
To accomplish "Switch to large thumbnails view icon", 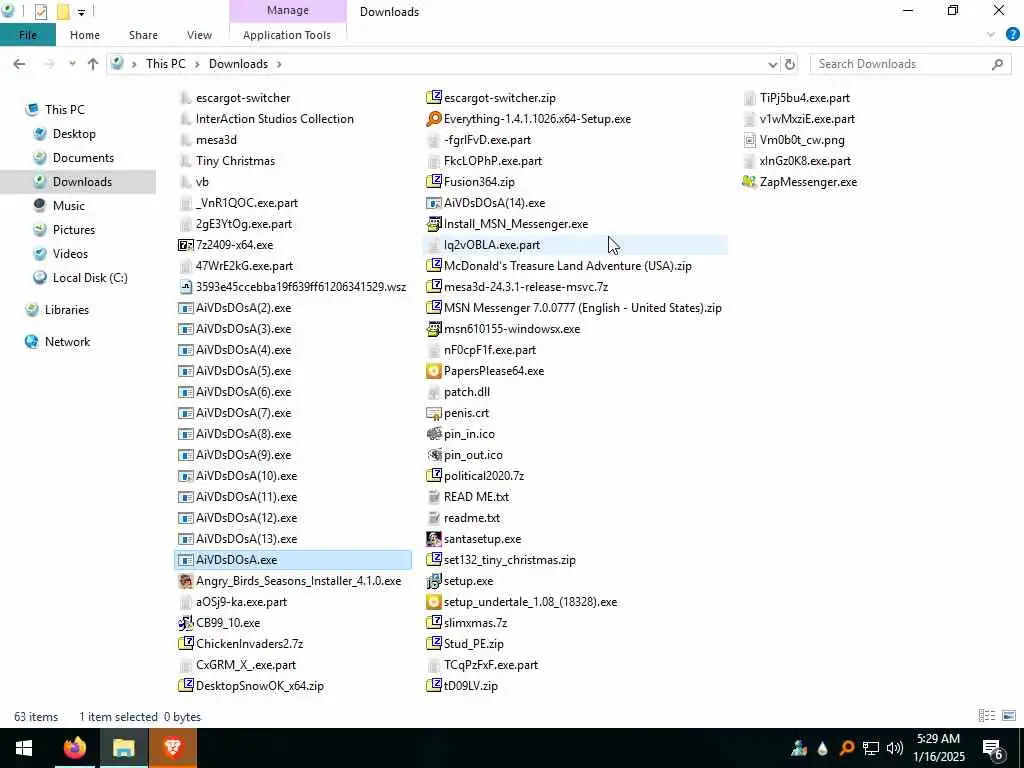I will (x=1009, y=716).
